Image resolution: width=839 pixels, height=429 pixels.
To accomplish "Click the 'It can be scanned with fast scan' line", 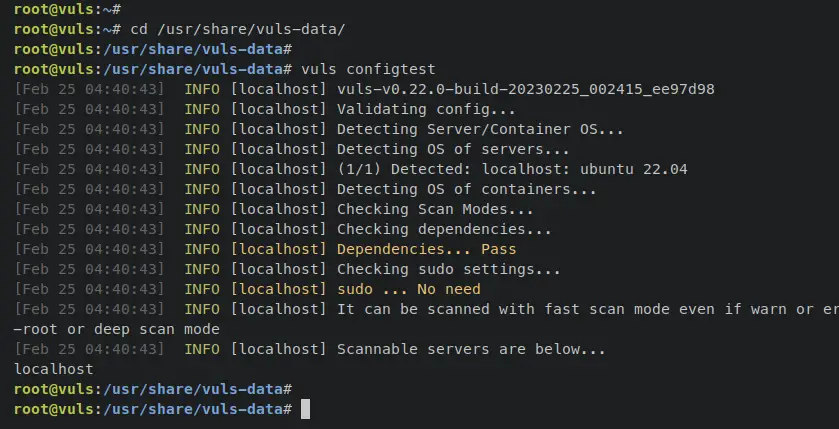I will 588,309.
